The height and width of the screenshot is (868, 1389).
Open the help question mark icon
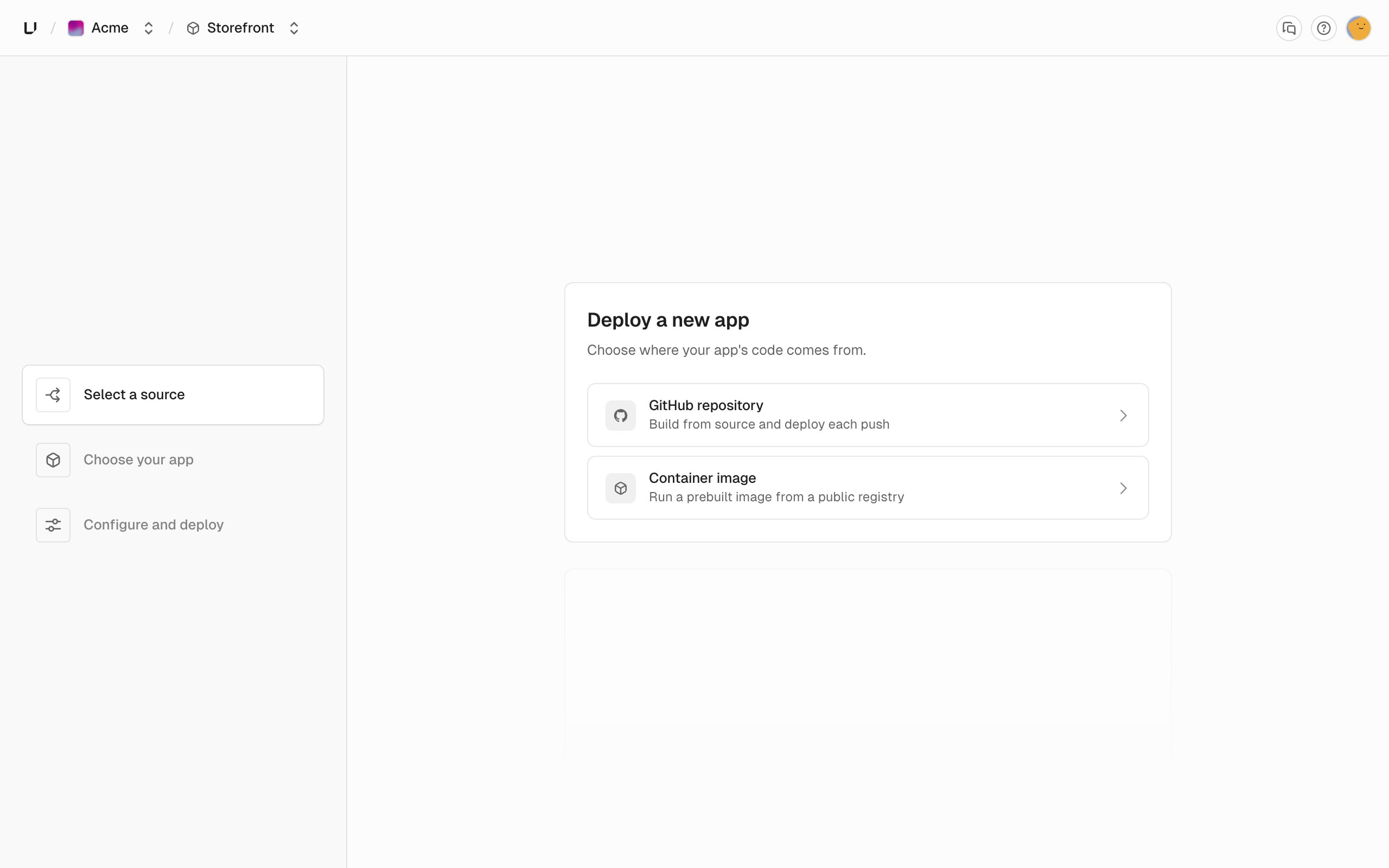tap(1323, 28)
